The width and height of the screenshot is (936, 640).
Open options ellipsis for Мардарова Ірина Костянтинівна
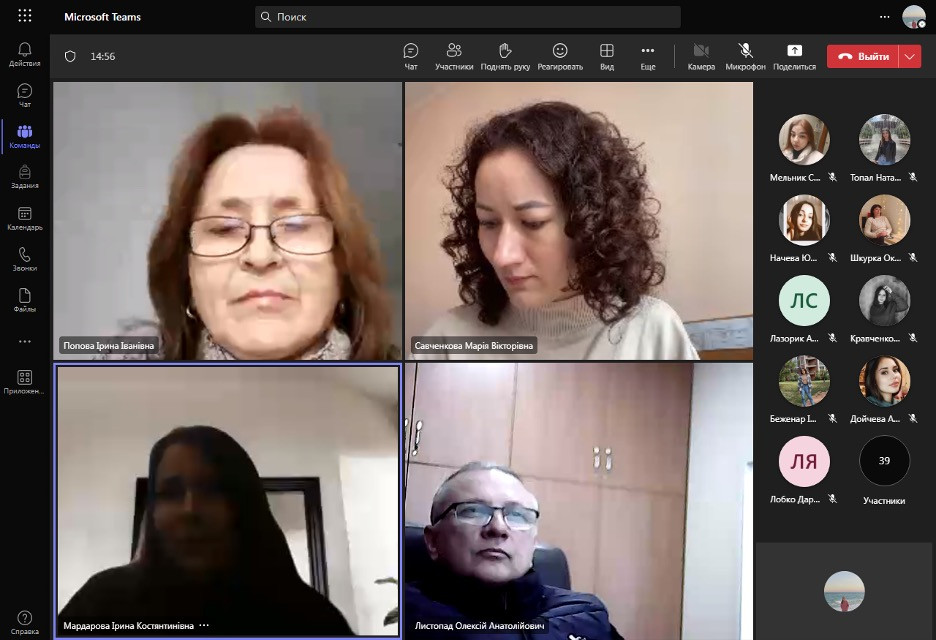tap(204, 625)
